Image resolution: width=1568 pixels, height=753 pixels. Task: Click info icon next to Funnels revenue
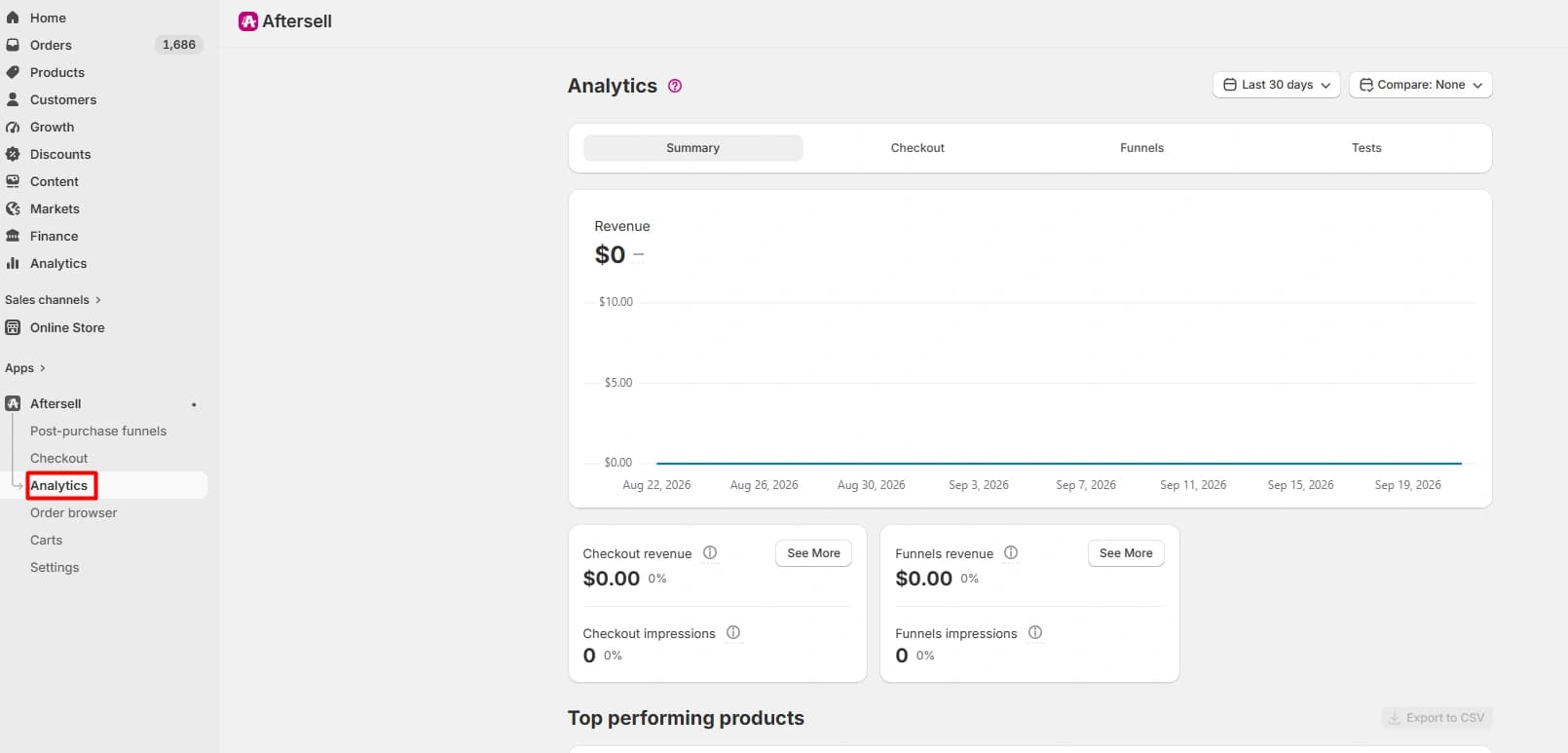(1011, 552)
